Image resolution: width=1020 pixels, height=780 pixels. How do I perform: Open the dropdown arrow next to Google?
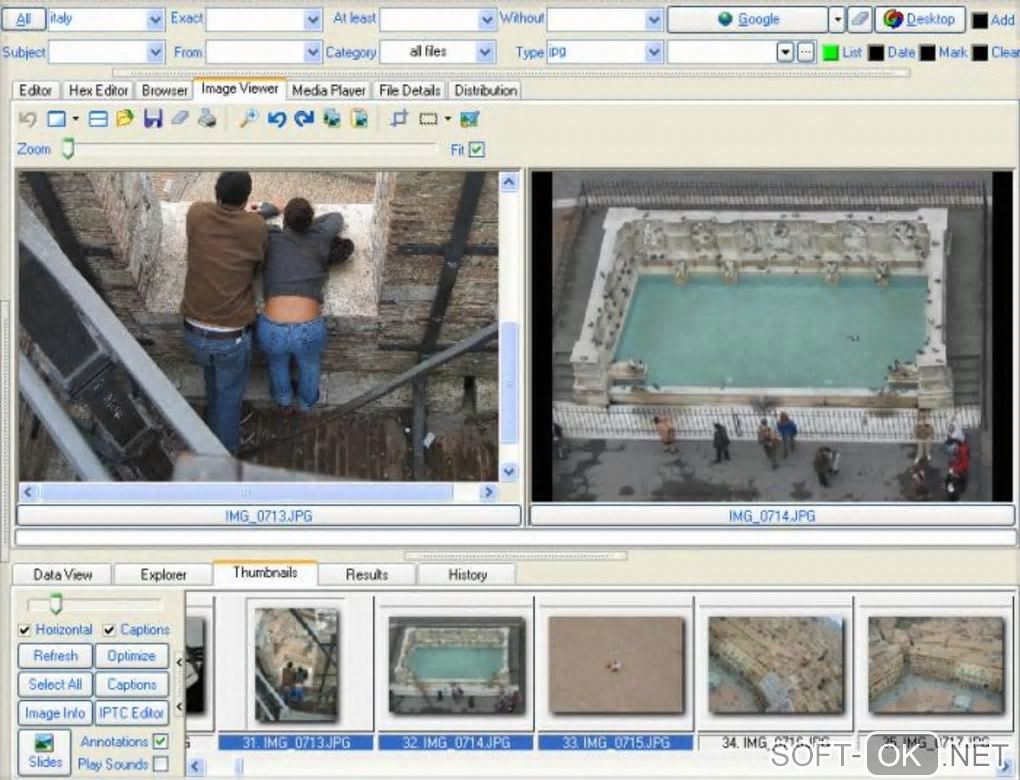[x=836, y=19]
